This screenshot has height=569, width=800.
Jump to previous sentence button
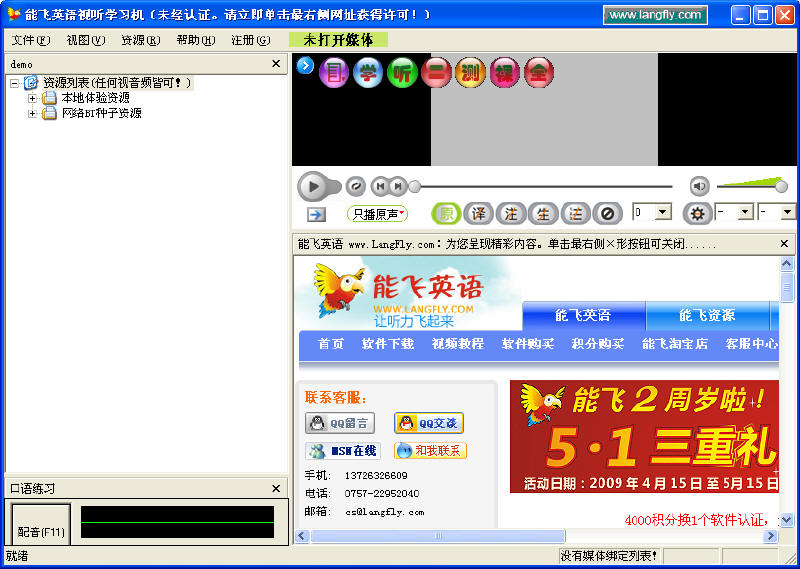(x=380, y=187)
